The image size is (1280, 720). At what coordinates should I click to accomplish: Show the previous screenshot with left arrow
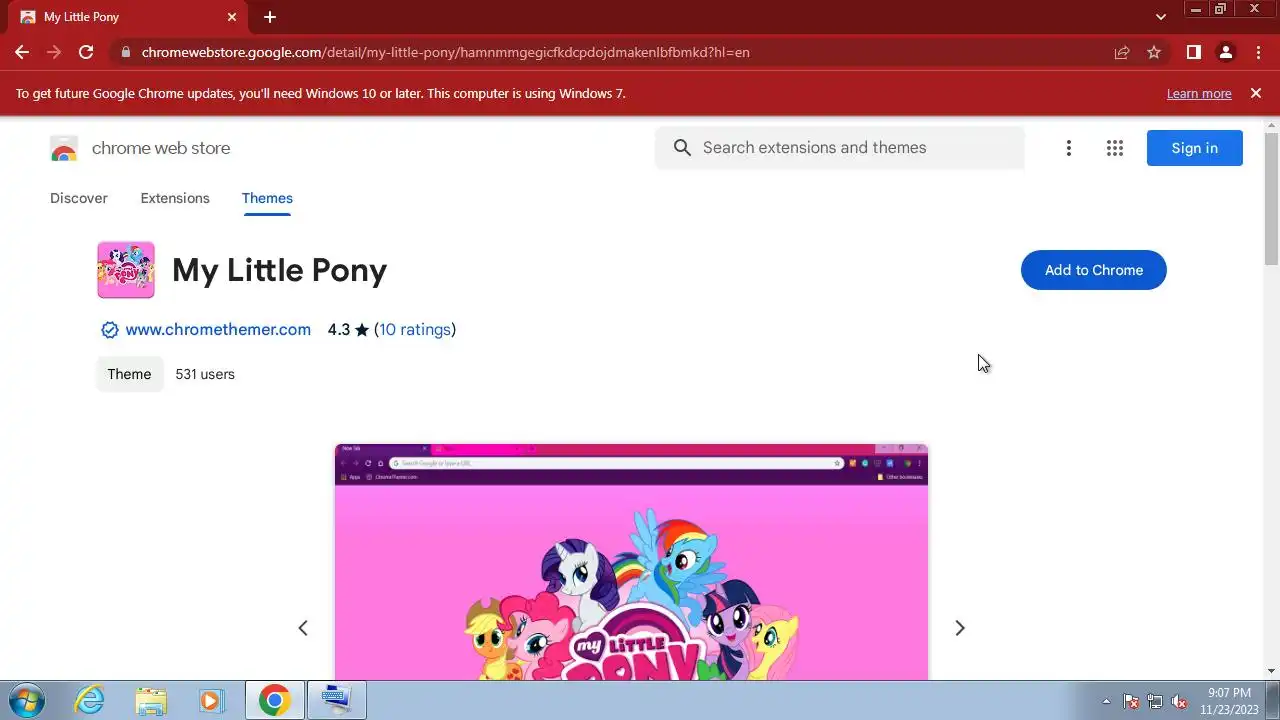click(303, 628)
